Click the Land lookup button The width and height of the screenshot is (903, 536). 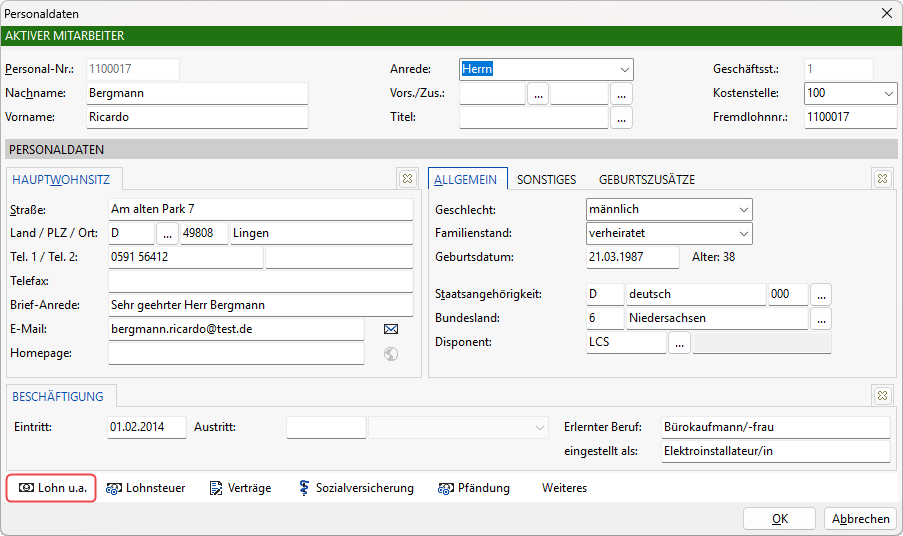point(168,234)
